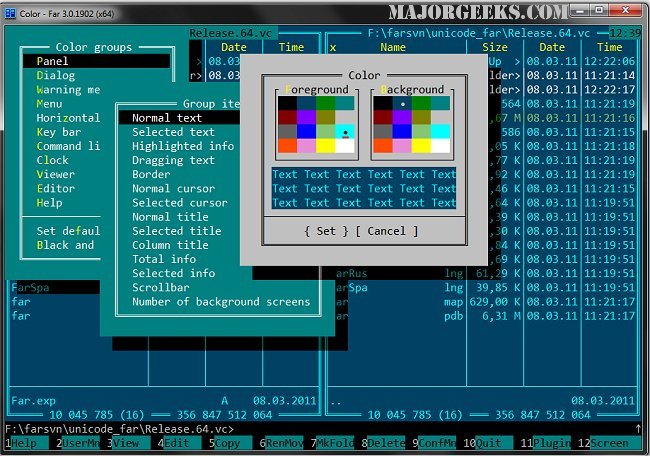This screenshot has width=650, height=456.
Task: Select black in the Foreground palette
Action: (287, 103)
